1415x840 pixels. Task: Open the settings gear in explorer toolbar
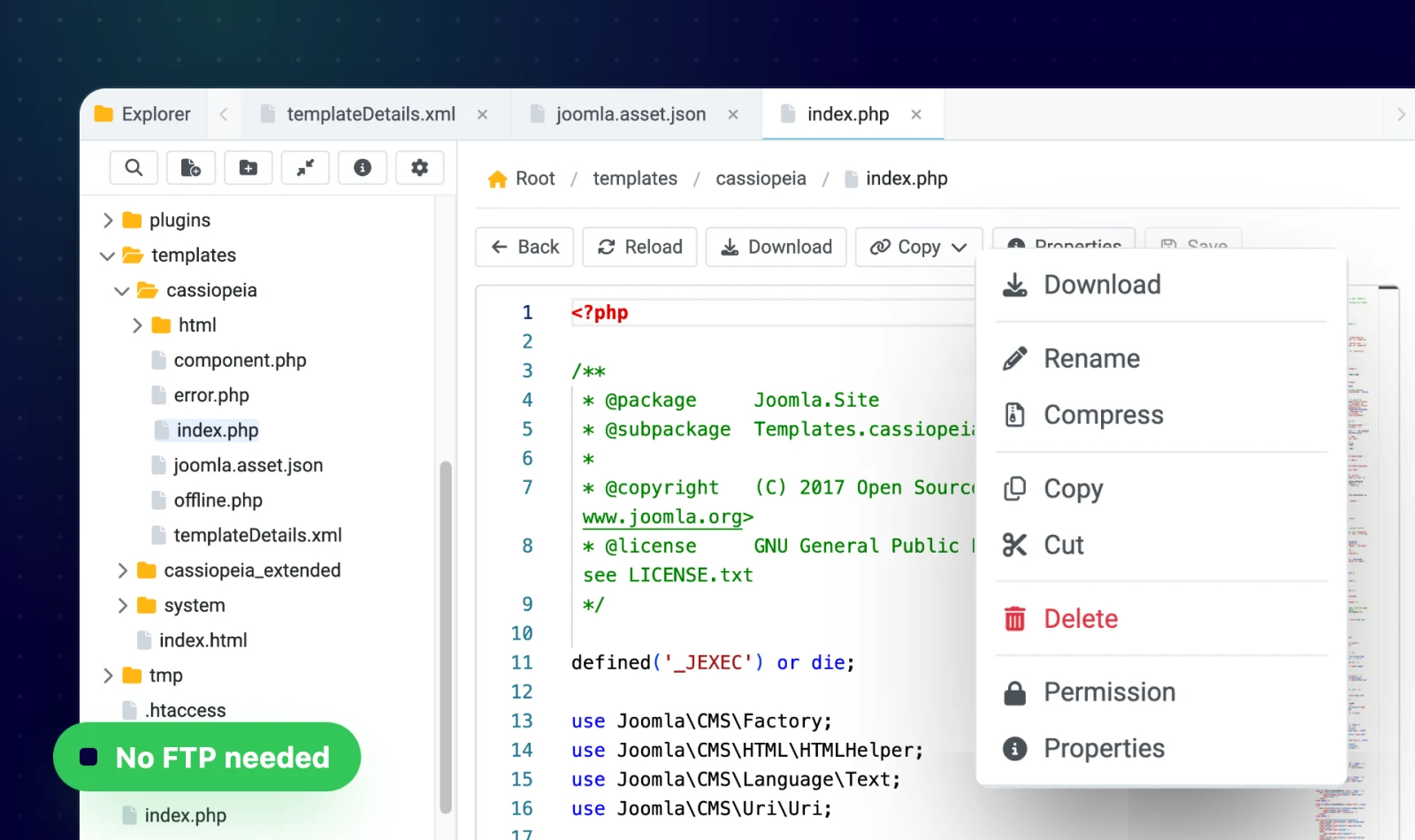tap(420, 167)
